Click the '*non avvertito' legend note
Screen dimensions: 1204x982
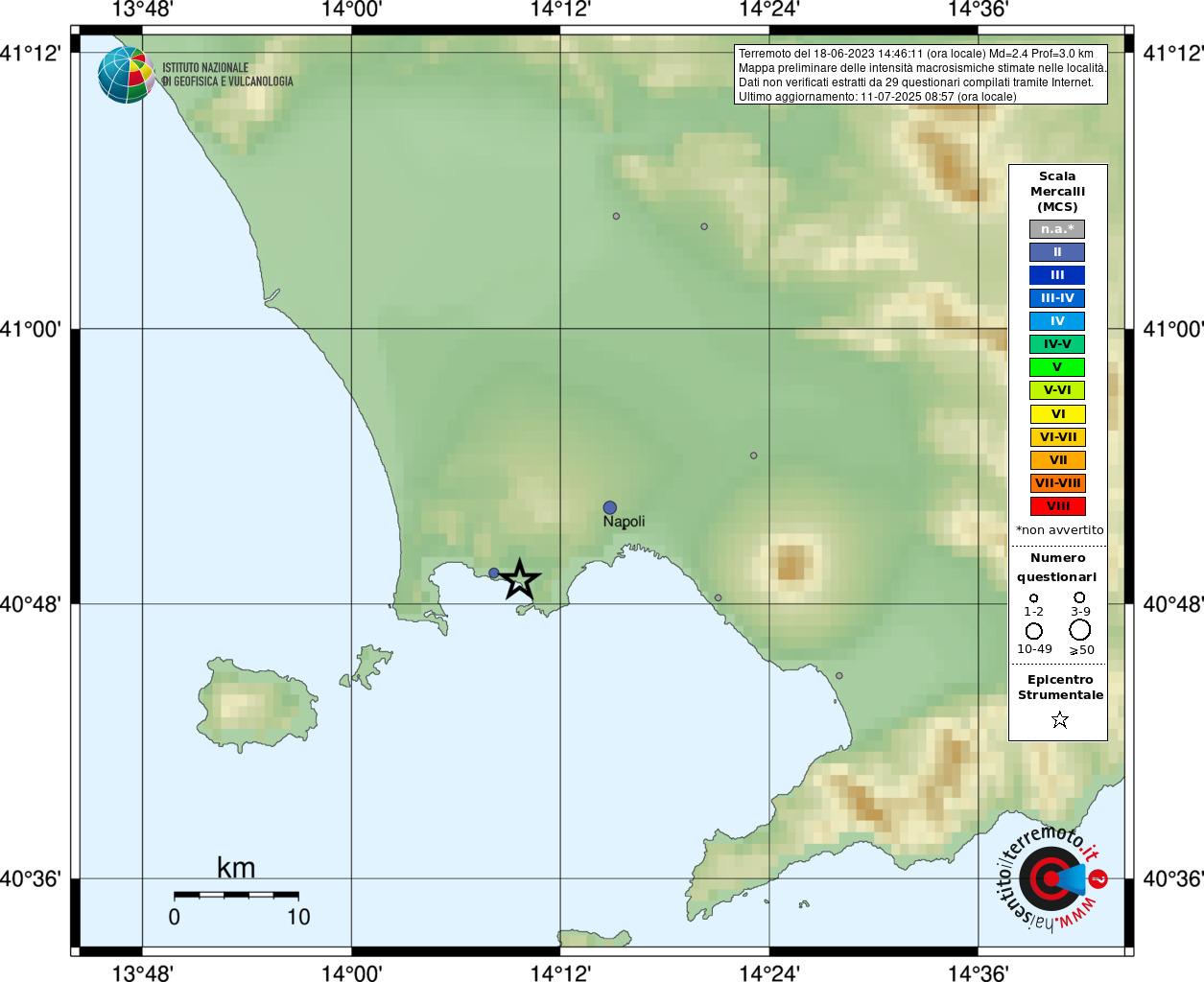pyautogui.click(x=1059, y=530)
